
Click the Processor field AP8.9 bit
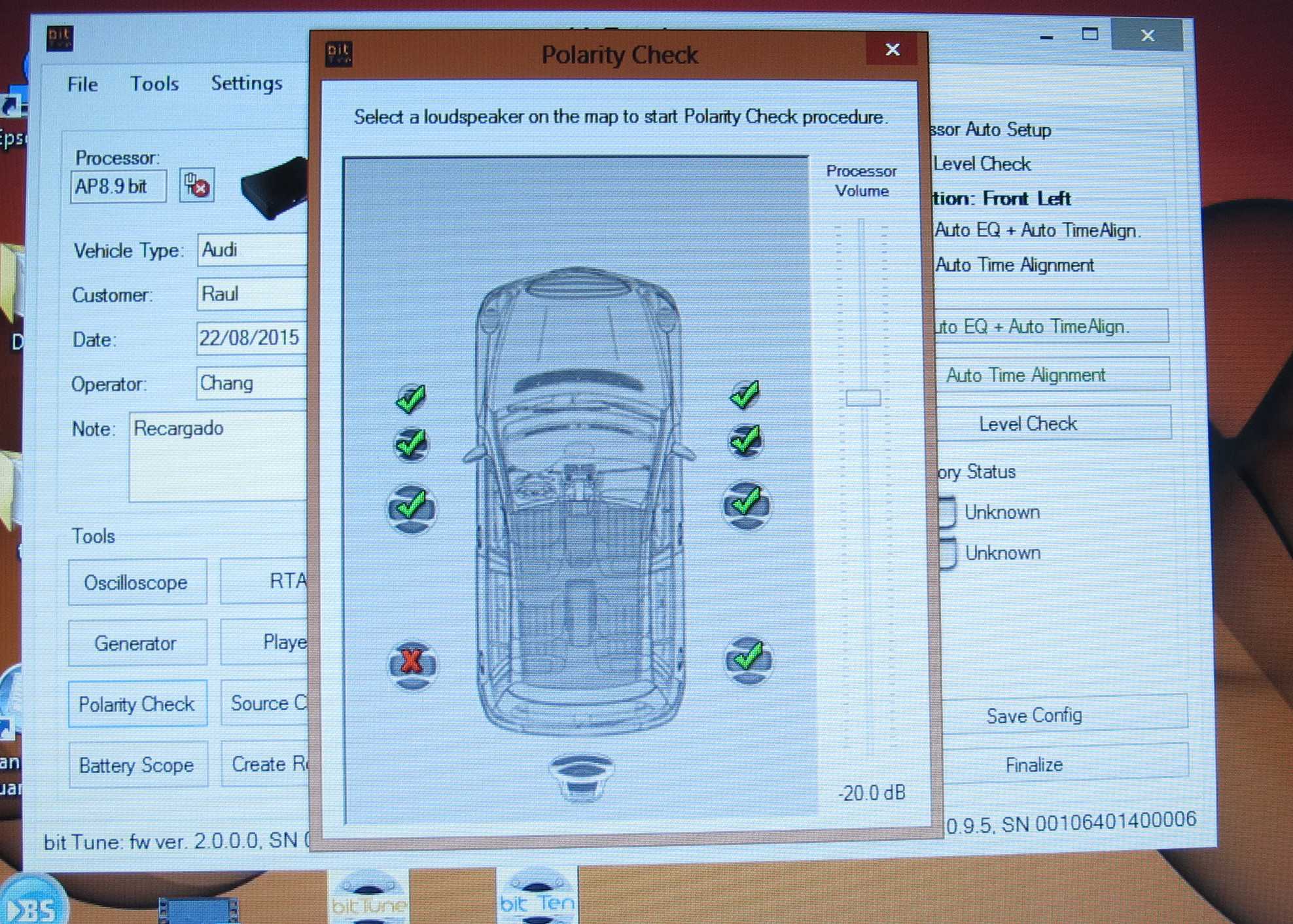tap(118, 187)
